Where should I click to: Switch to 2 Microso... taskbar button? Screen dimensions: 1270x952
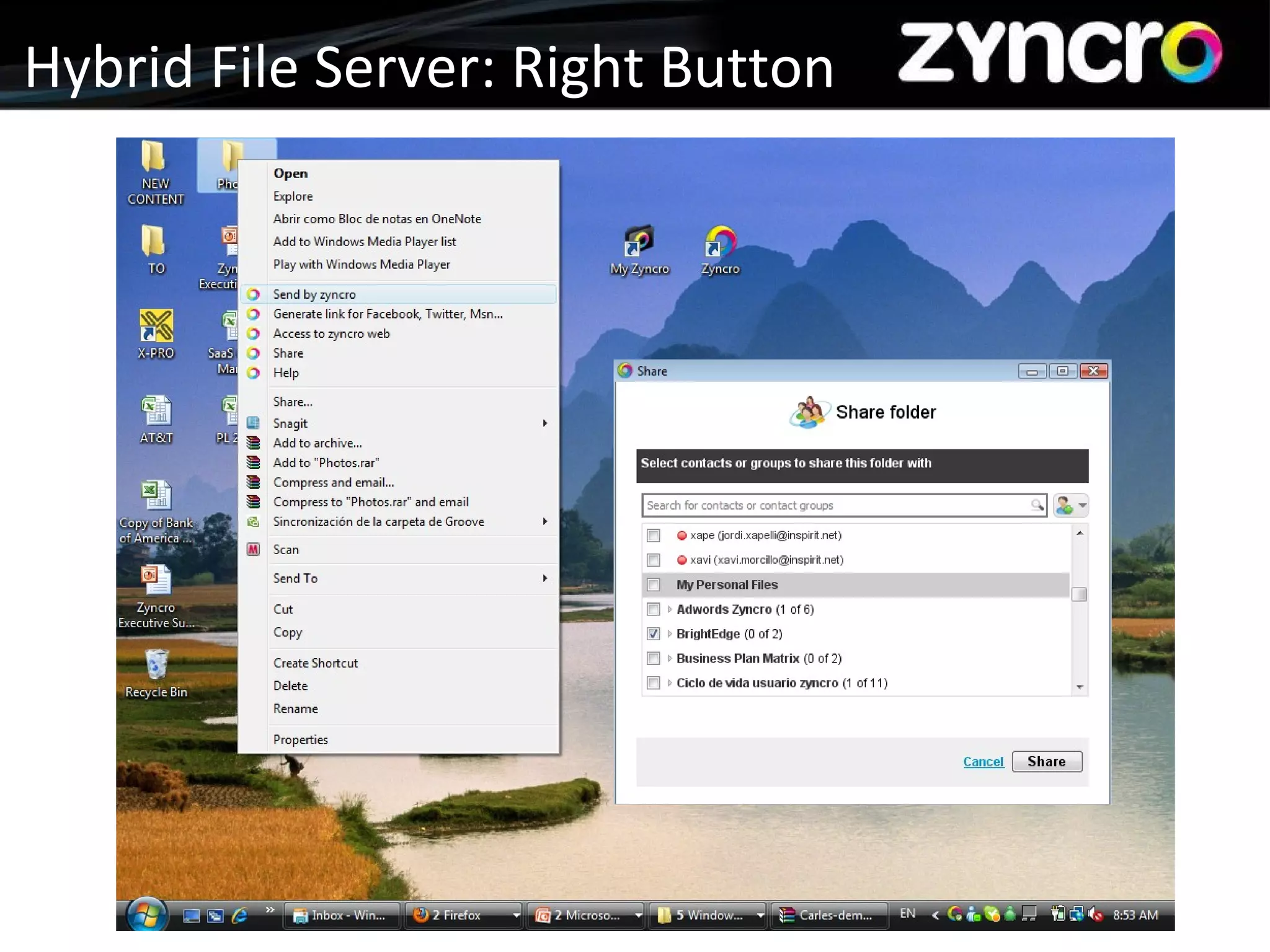(x=585, y=915)
